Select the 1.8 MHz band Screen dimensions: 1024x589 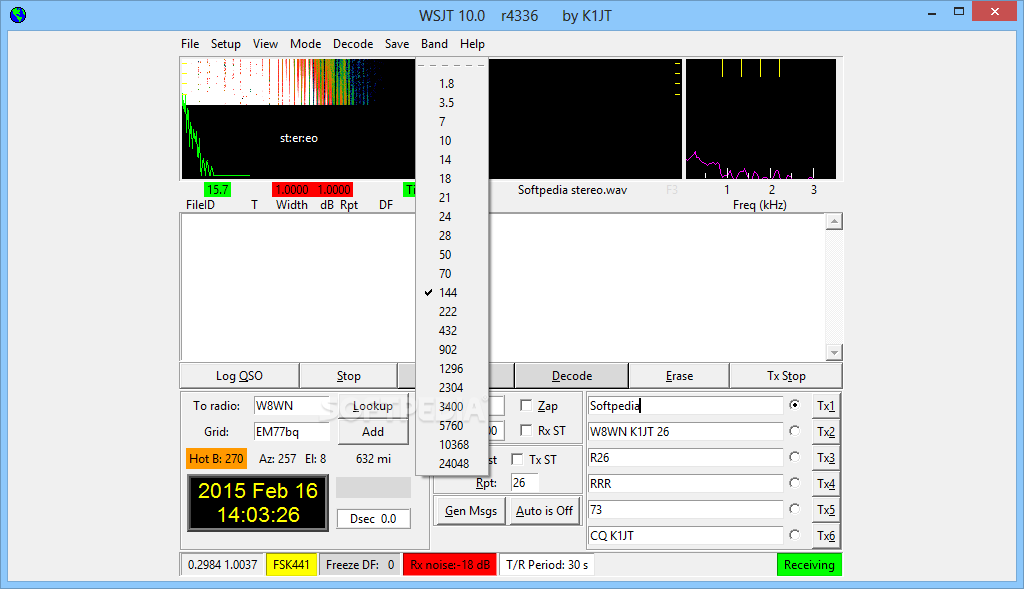pyautogui.click(x=452, y=84)
